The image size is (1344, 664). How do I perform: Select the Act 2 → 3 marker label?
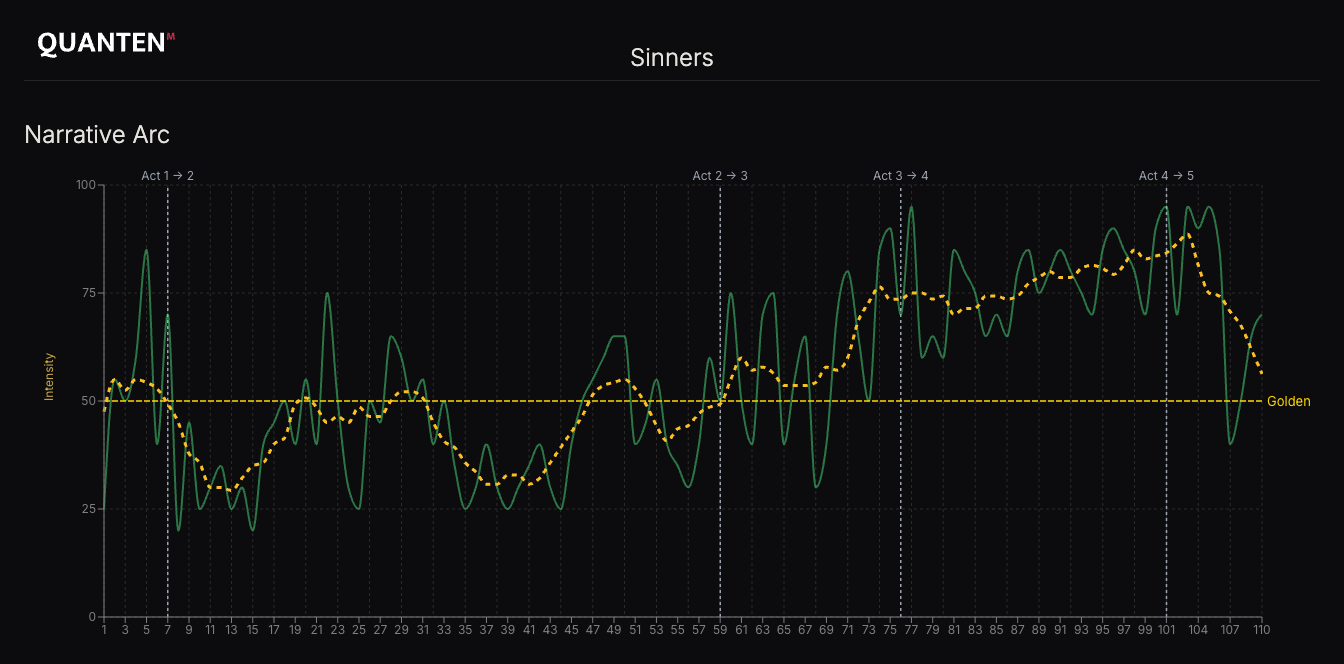pyautogui.click(x=720, y=176)
